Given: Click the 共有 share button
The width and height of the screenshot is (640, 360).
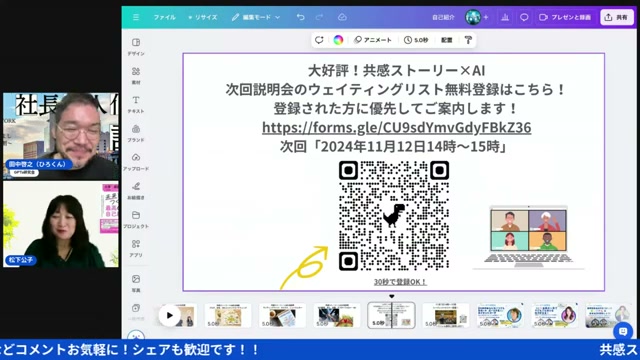Looking at the screenshot, I should pyautogui.click(x=616, y=17).
